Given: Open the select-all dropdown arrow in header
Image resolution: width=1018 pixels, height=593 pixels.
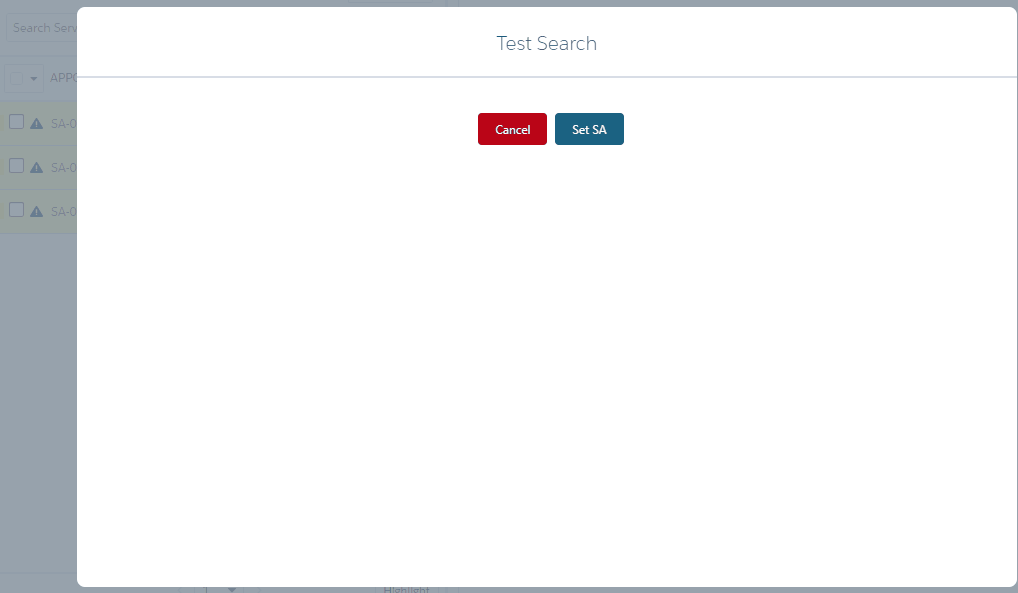Looking at the screenshot, I should pos(34,78).
